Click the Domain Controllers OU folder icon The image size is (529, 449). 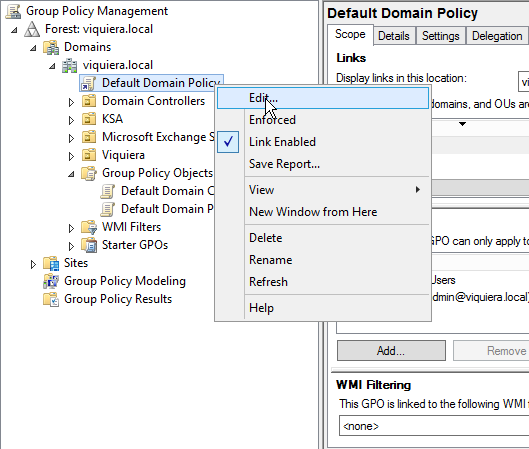pyautogui.click(x=89, y=101)
